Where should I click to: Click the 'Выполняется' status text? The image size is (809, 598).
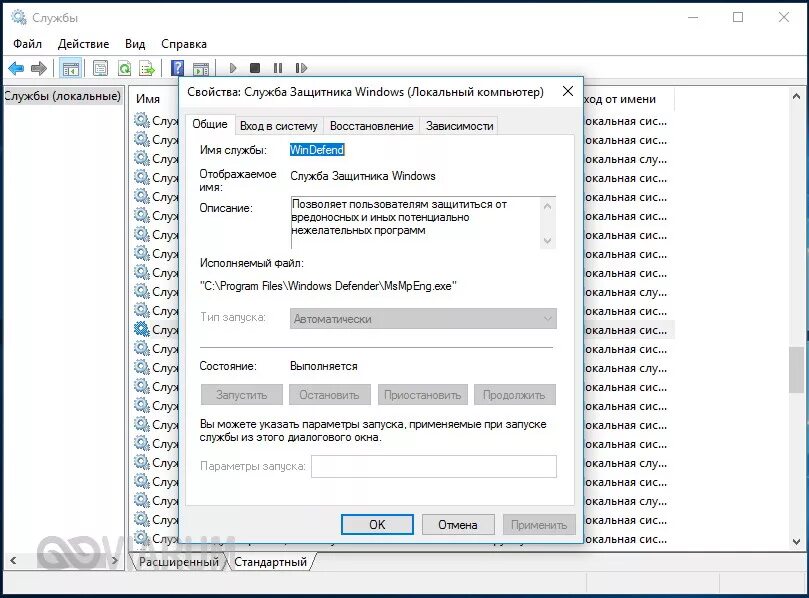(x=323, y=366)
